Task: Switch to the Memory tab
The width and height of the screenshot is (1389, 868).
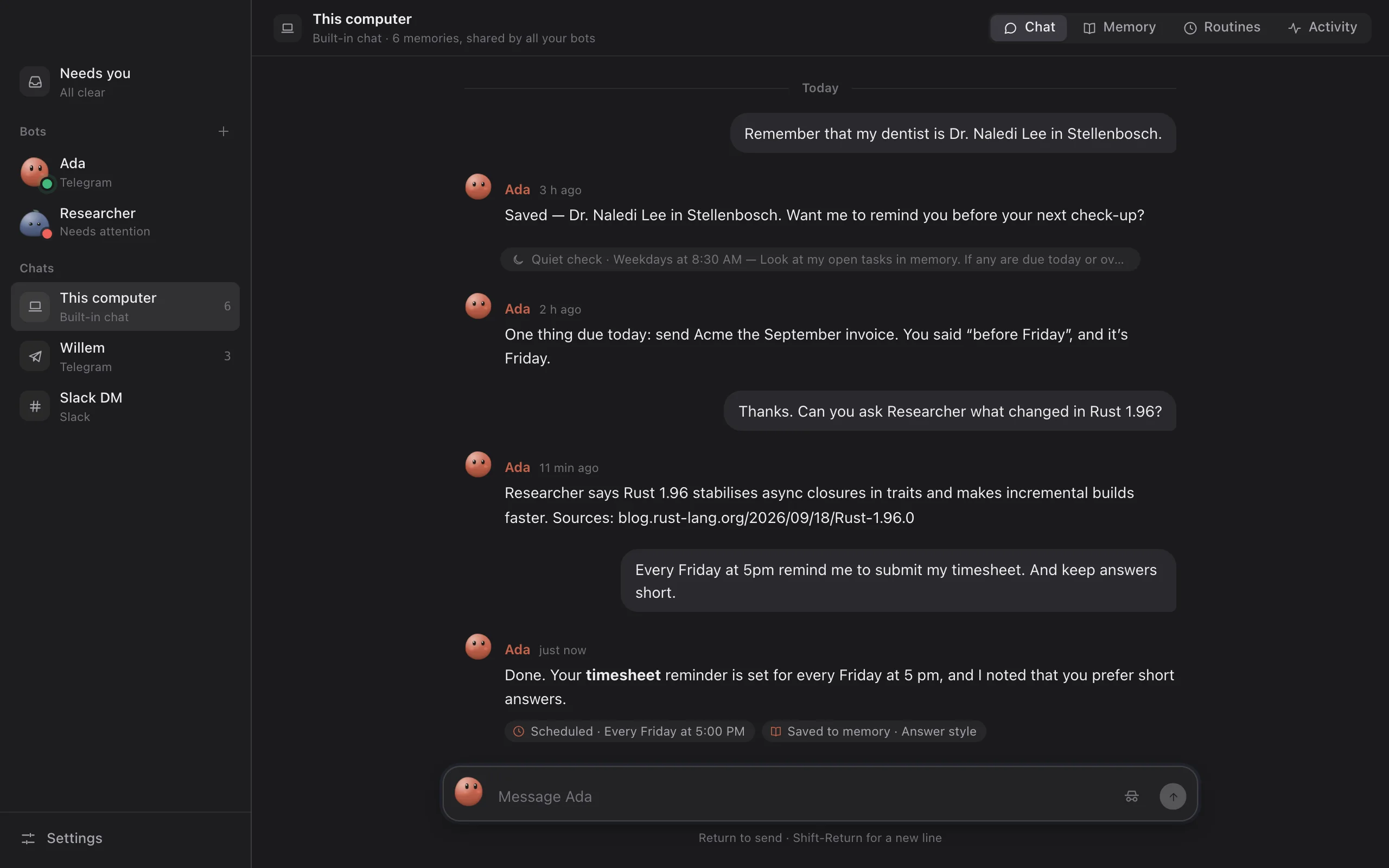Action: (1119, 28)
